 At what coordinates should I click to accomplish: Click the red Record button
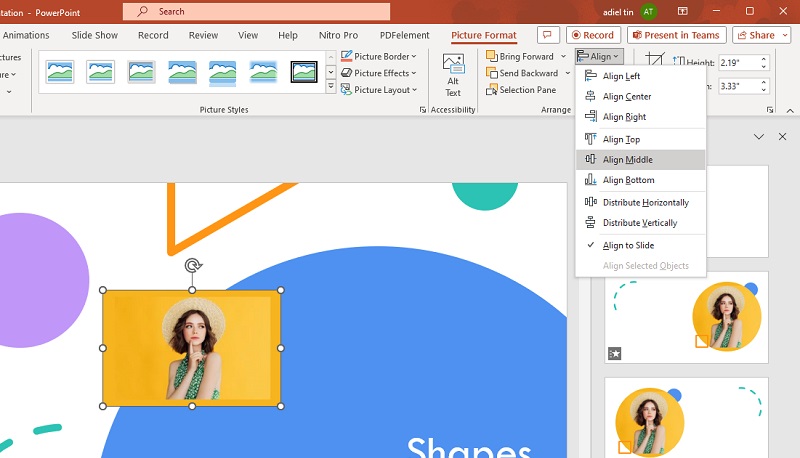click(593, 35)
